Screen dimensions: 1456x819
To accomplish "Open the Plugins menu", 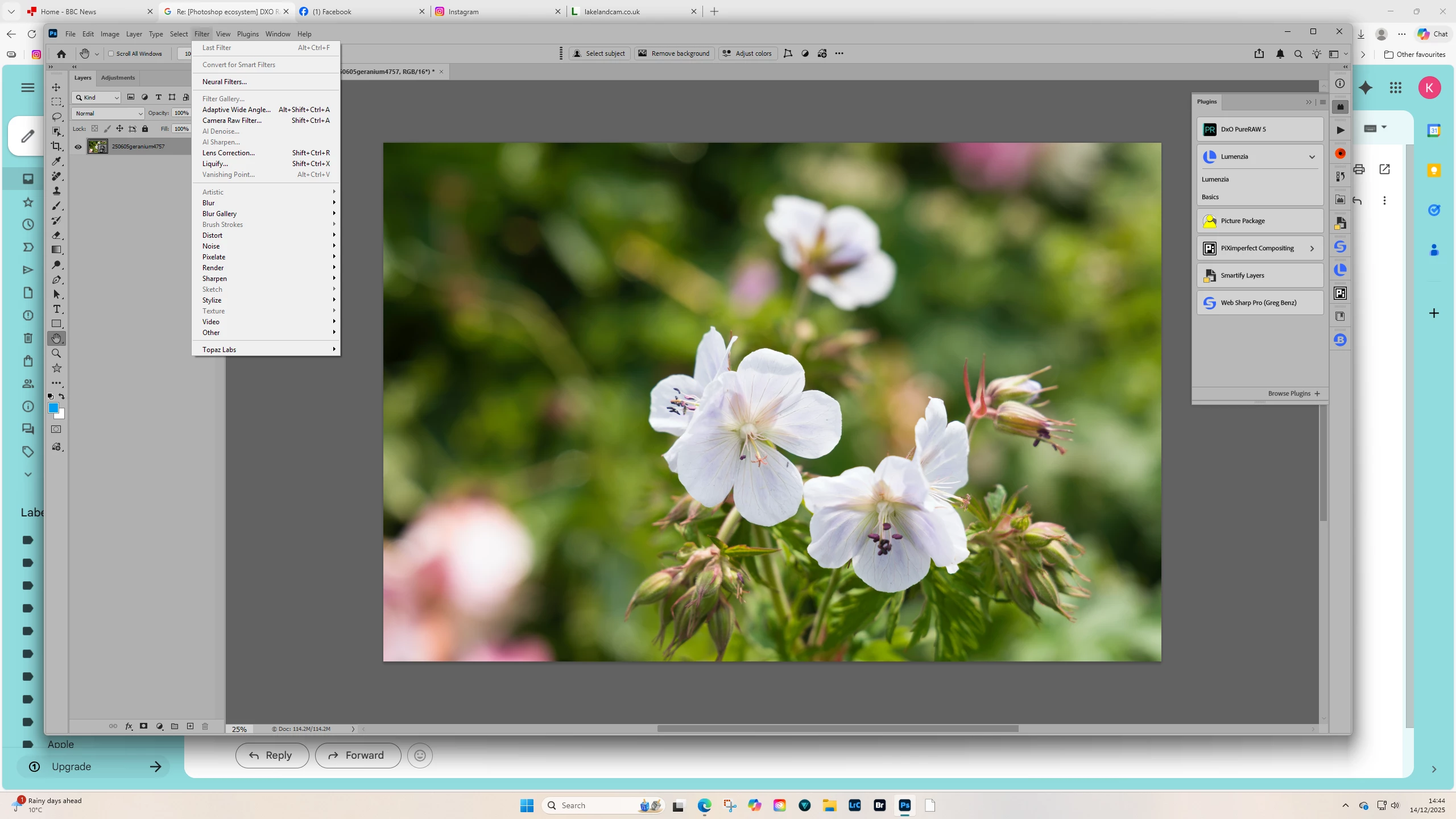I will (247, 34).
